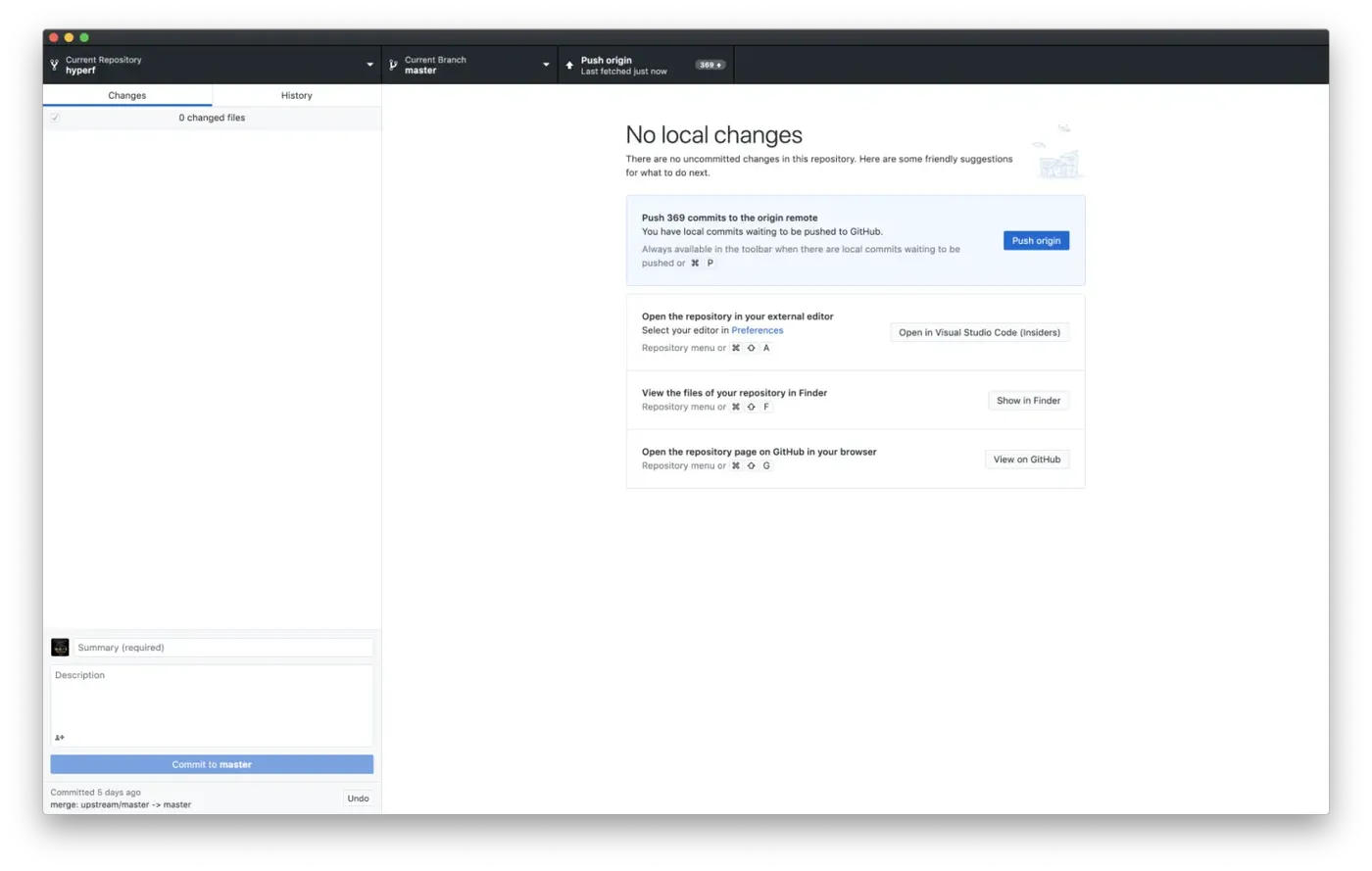The image size is (1372, 871).
Task: Click the yellow minimize window button
Action: point(69,37)
